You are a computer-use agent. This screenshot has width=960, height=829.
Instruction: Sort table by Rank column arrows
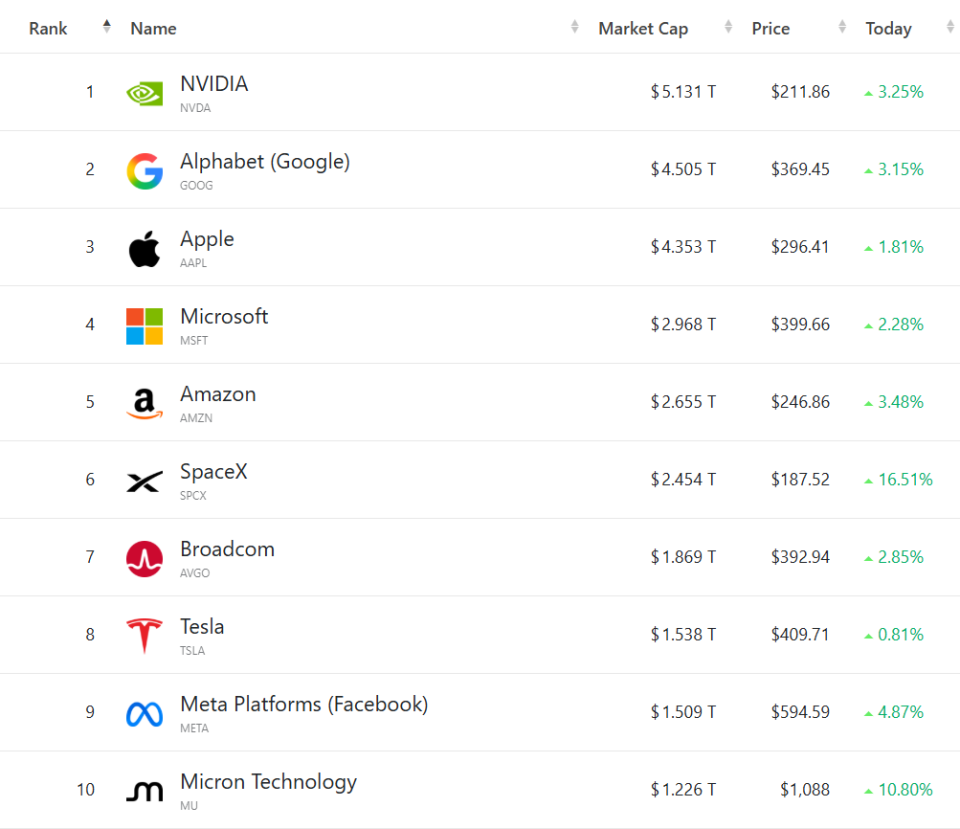click(107, 26)
